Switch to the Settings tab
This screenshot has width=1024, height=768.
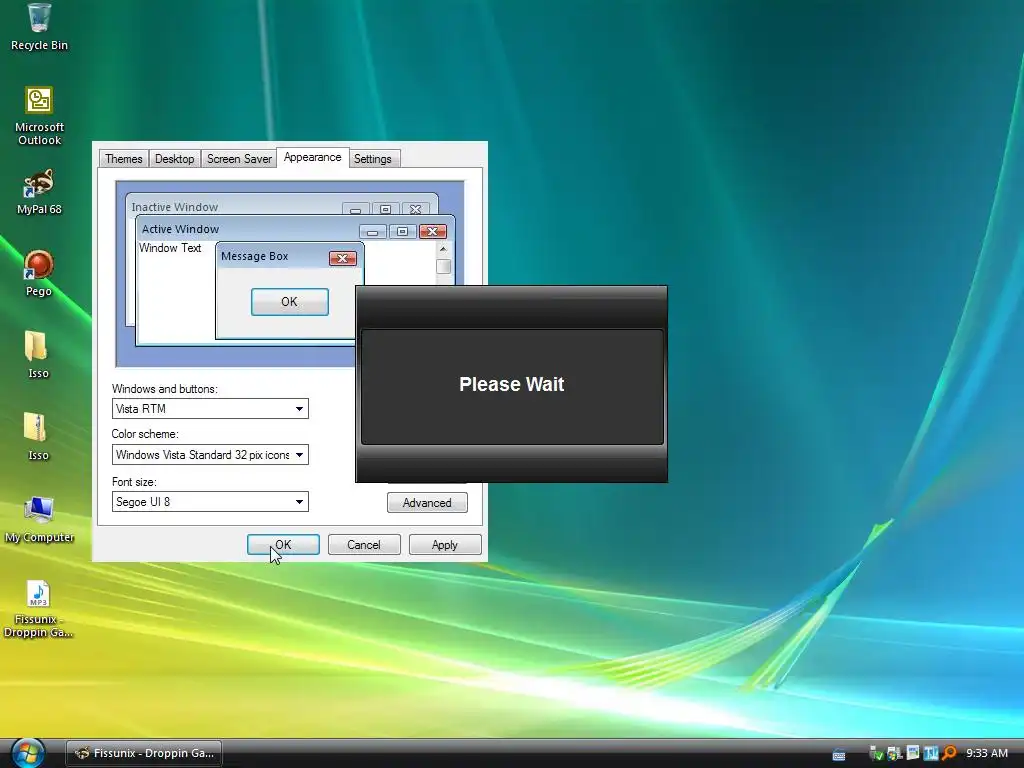(x=373, y=159)
